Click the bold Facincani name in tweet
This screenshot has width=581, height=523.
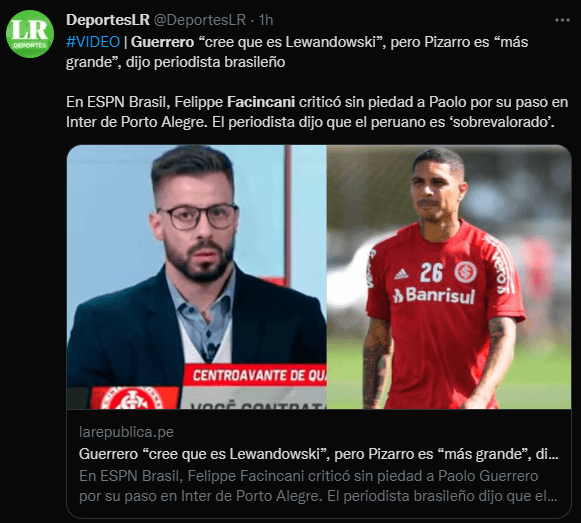(x=261, y=102)
